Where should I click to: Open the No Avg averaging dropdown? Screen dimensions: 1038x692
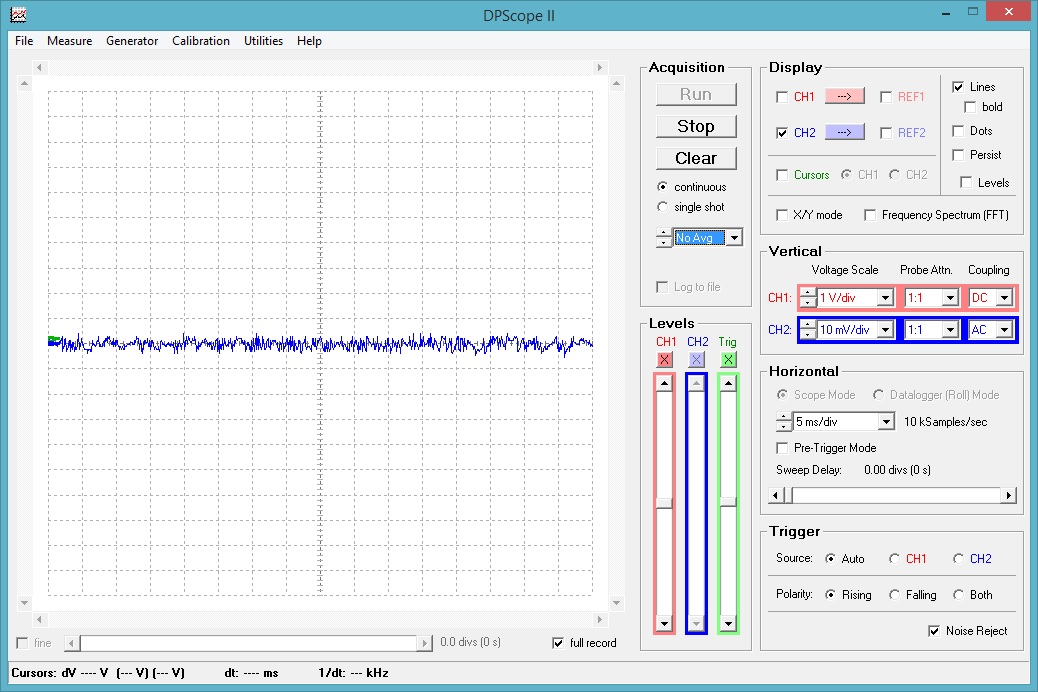734,238
